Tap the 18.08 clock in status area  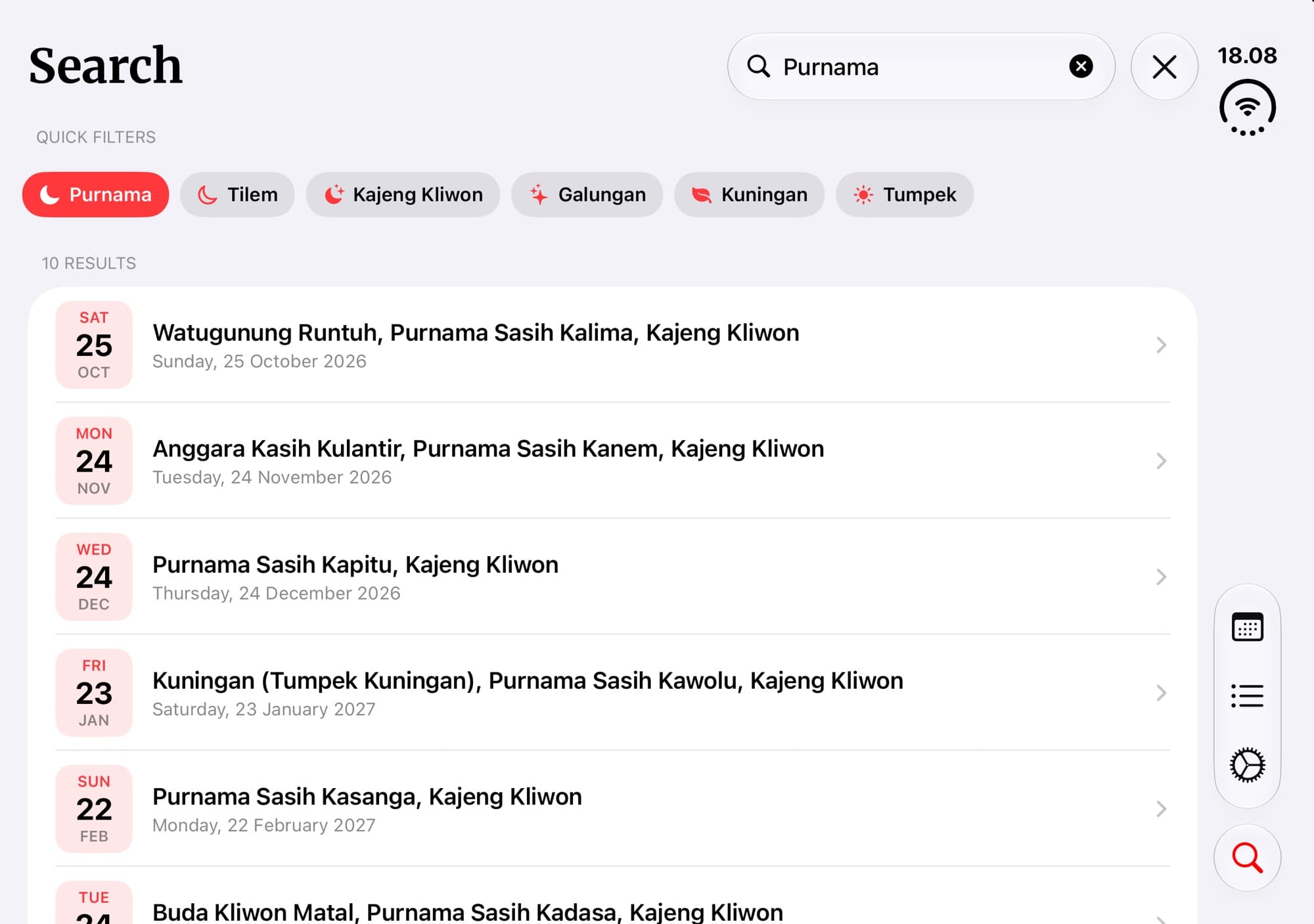[1247, 56]
